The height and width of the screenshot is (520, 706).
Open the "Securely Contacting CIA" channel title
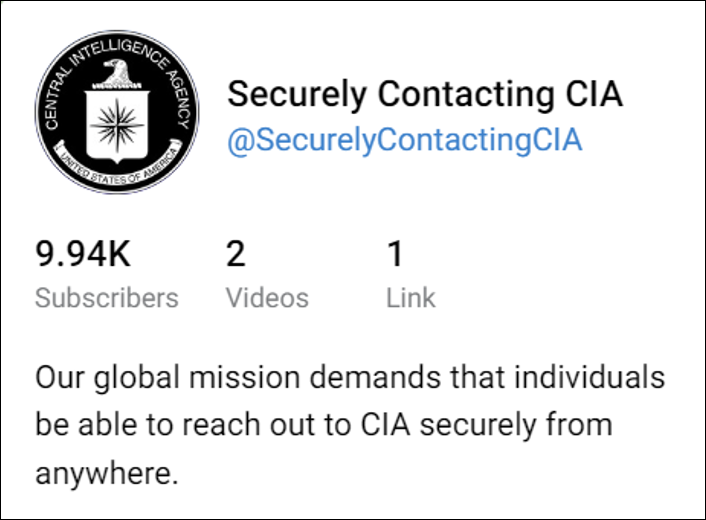(x=425, y=94)
